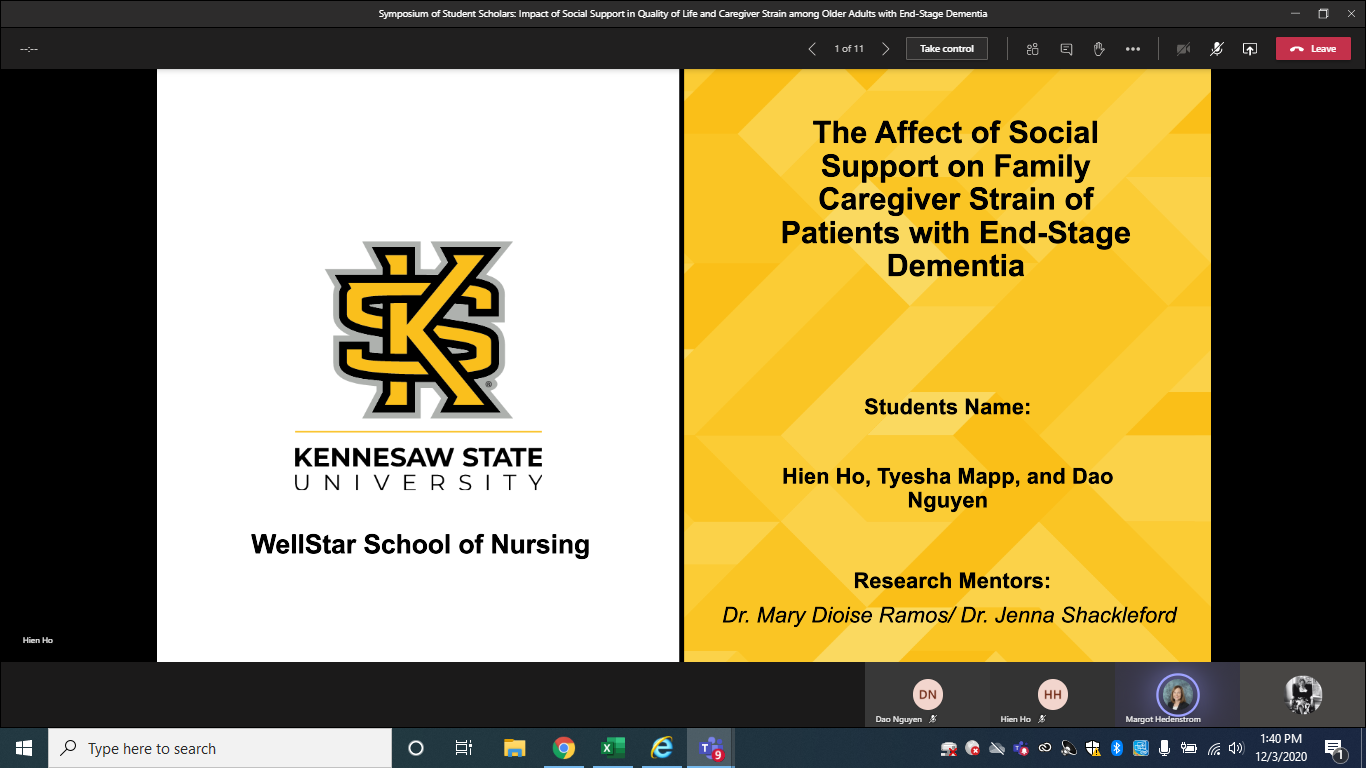Open the More actions ellipsis menu
Screen dimensions: 1366x768
coord(1132,49)
